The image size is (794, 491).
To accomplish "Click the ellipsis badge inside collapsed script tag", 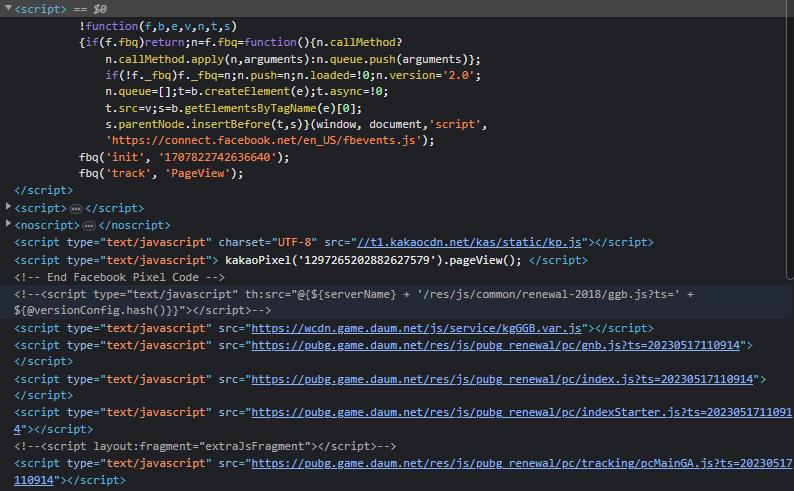I will click(76, 209).
